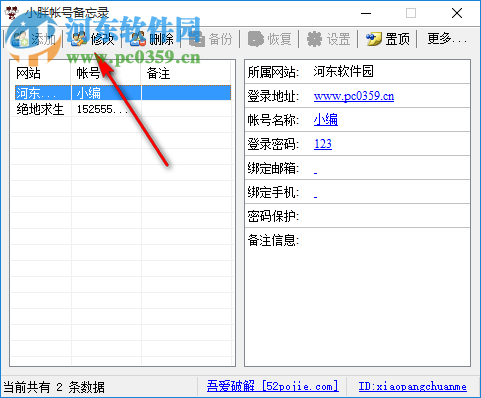Screen dimensions: 481x398
Task: Click the 河东软件园 site name value
Action: pyautogui.click(x=343, y=71)
